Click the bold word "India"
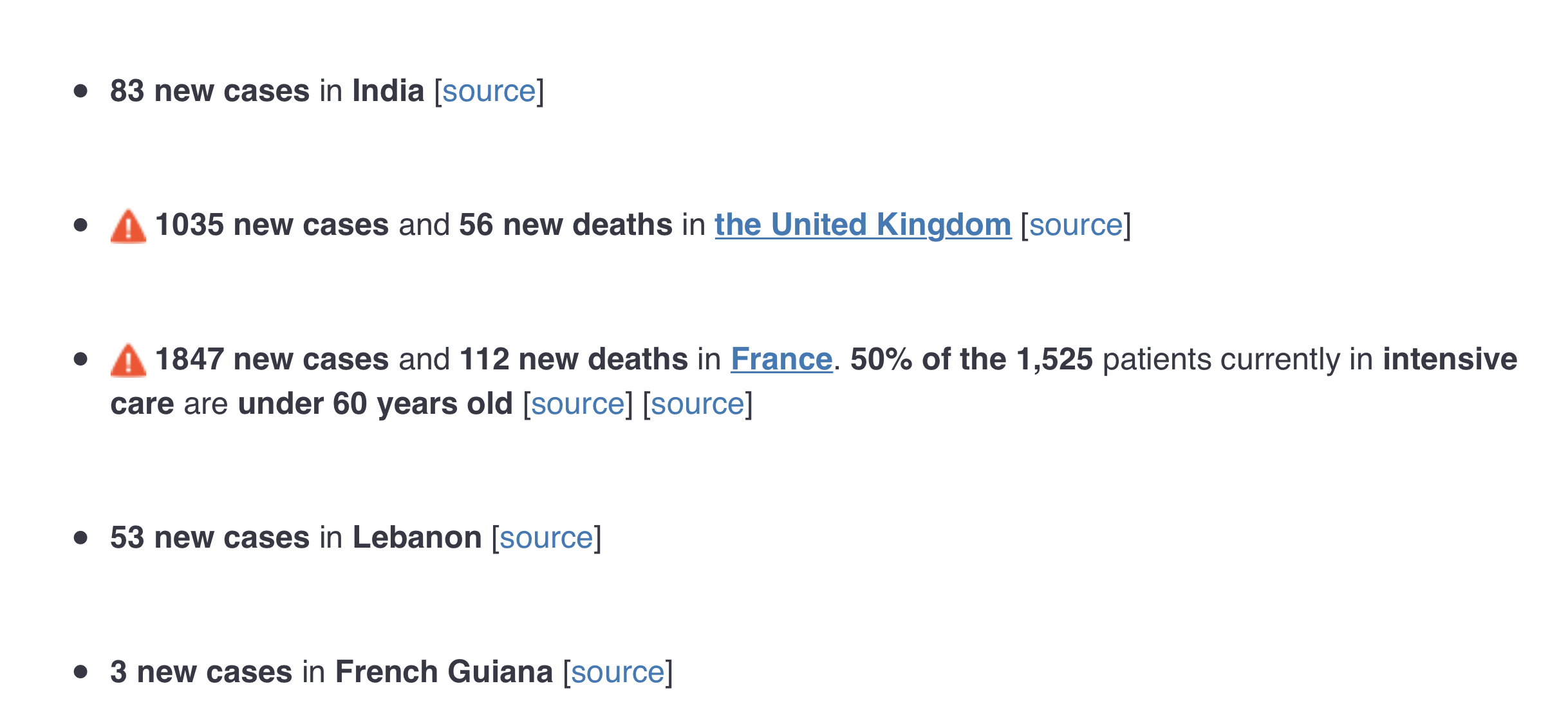Image resolution: width=1568 pixels, height=724 pixels. [388, 91]
